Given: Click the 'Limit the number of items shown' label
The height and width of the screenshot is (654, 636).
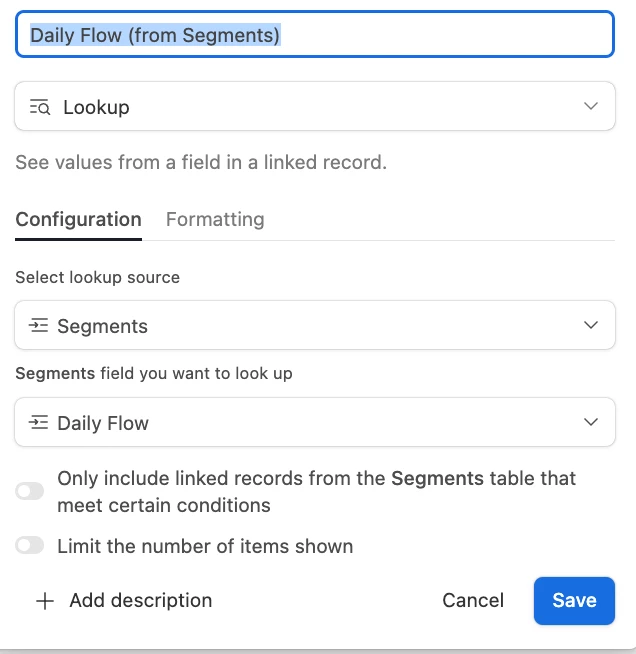Looking at the screenshot, I should pyautogui.click(x=205, y=546).
